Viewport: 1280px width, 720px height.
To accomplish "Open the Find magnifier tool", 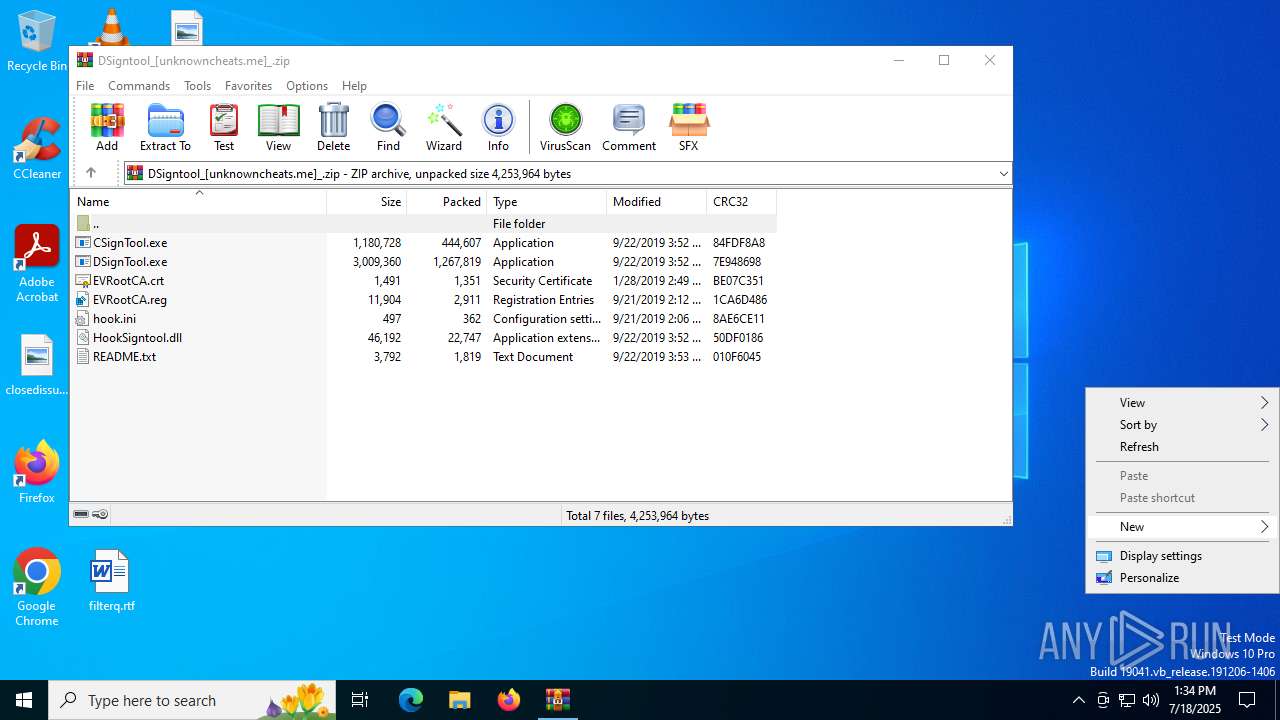I will coord(388,127).
